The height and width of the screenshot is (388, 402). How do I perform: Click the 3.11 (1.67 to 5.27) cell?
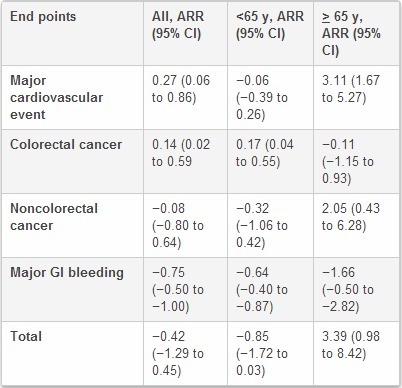(356, 97)
